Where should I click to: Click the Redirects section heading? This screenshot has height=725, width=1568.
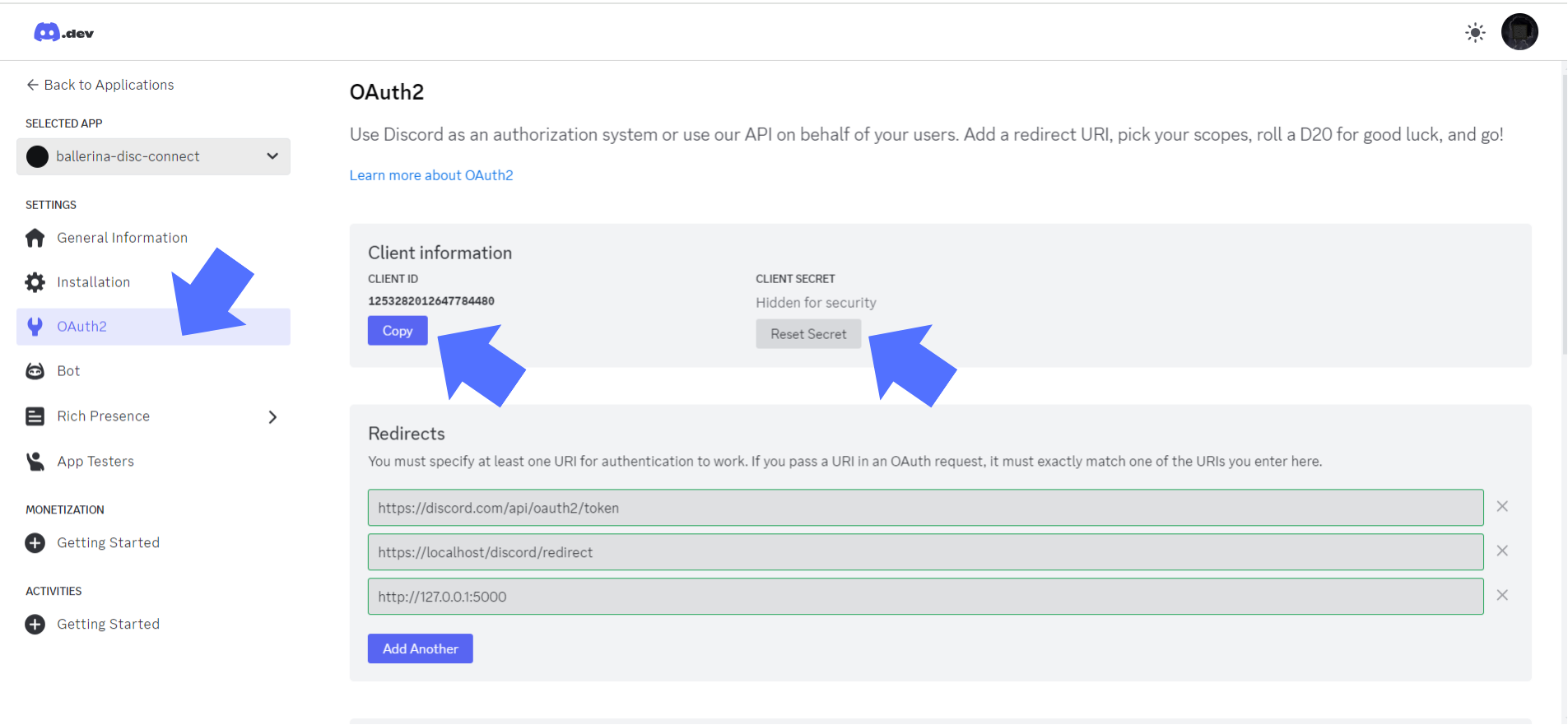coord(407,434)
